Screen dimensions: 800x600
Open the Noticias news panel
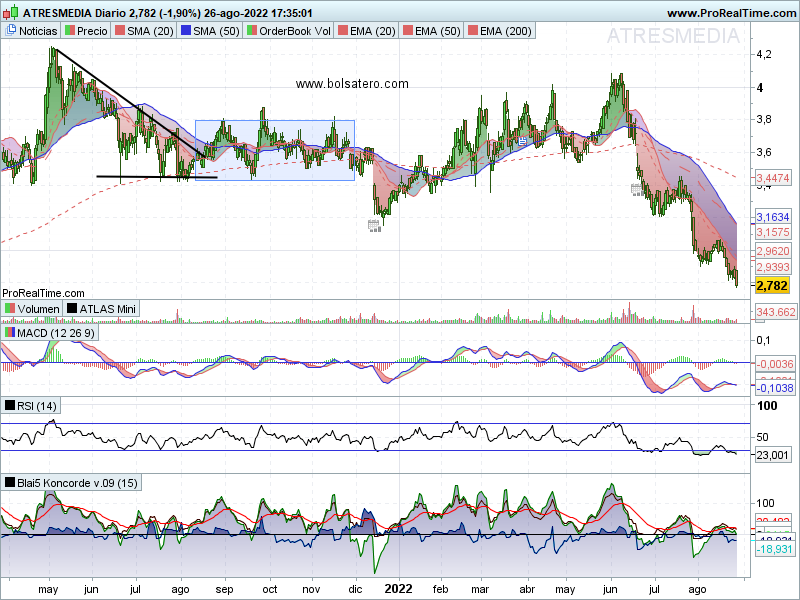(x=31, y=31)
